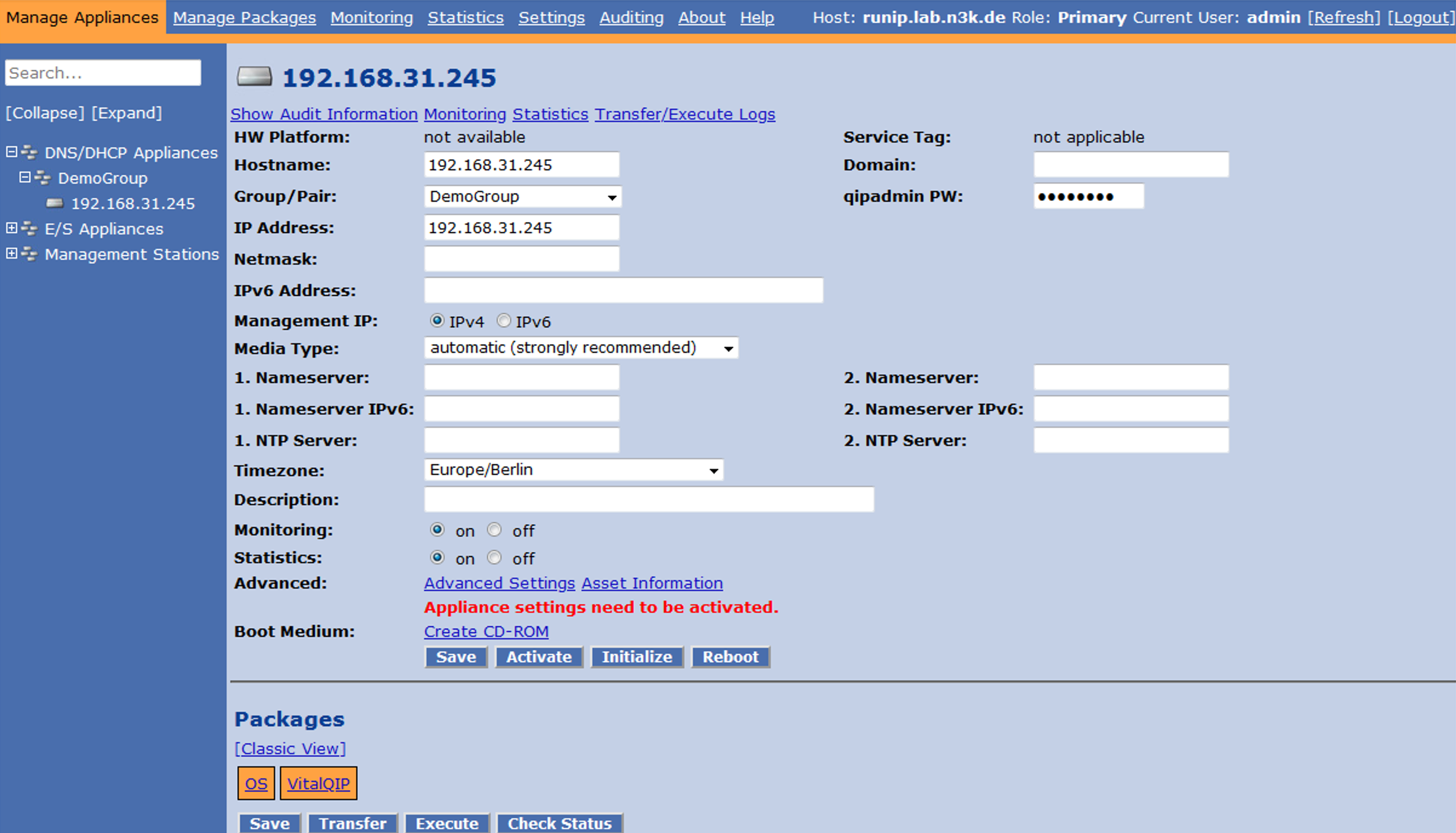1456x833 pixels.
Task: Open the Create CD-ROM link
Action: coord(486,632)
